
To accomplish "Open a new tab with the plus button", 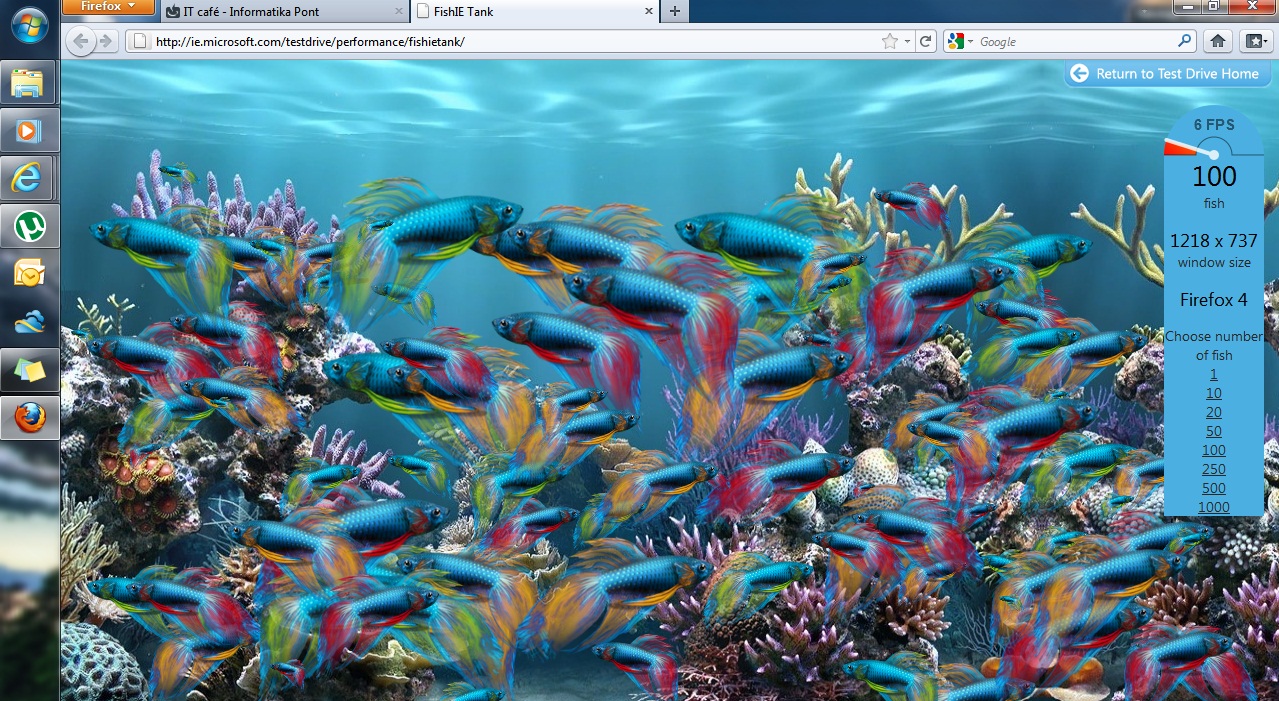I will coord(675,11).
